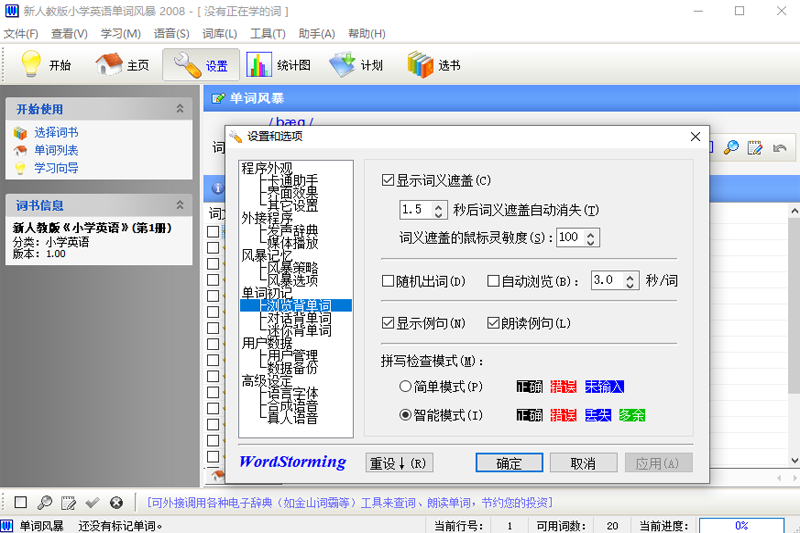Click the square box icon in bottom toolbar
The image size is (800, 533).
click(21, 502)
